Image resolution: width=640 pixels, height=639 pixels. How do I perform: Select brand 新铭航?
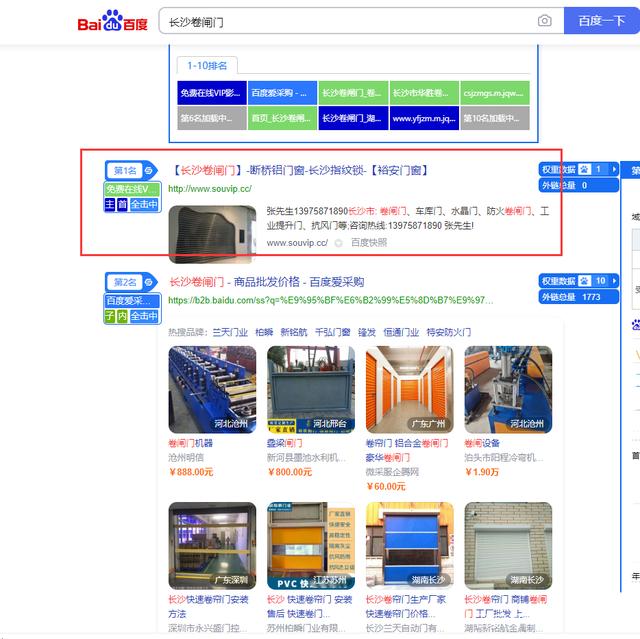(294, 332)
